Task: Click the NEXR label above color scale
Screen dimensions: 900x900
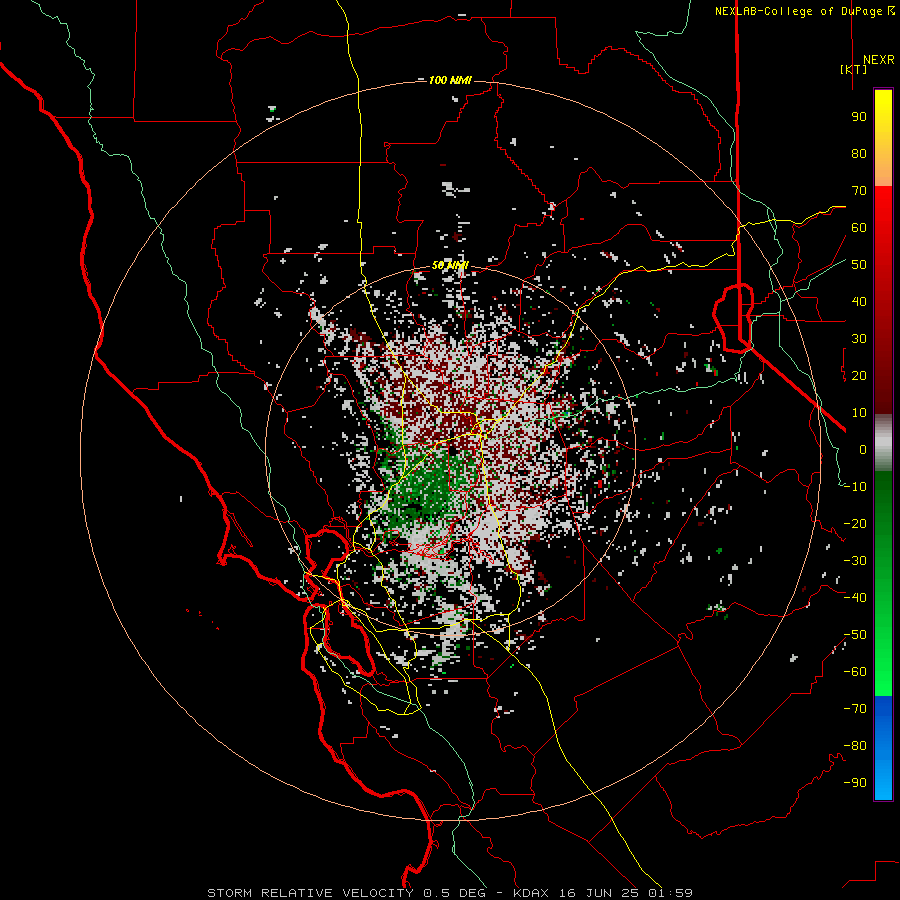Action: point(878,60)
